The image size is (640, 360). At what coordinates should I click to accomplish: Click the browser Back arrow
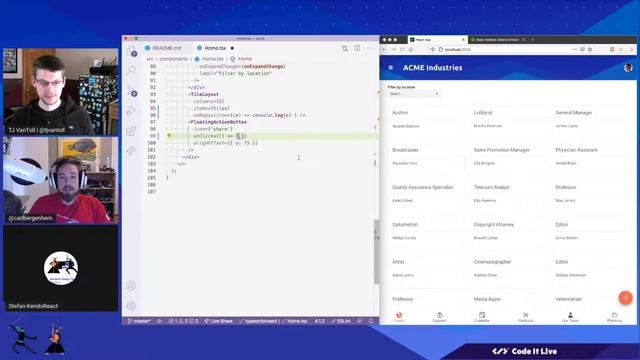click(385, 49)
